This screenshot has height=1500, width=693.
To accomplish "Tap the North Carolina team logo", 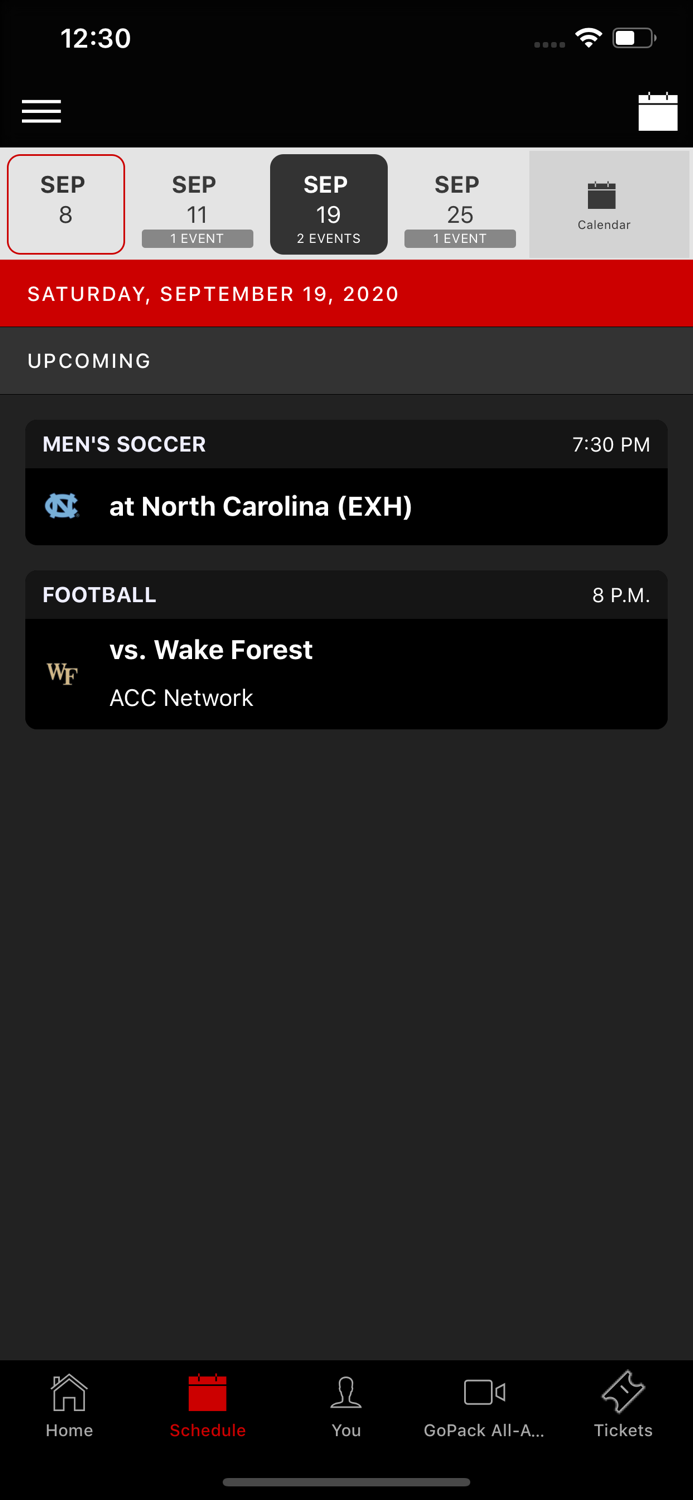I will tap(63, 506).
